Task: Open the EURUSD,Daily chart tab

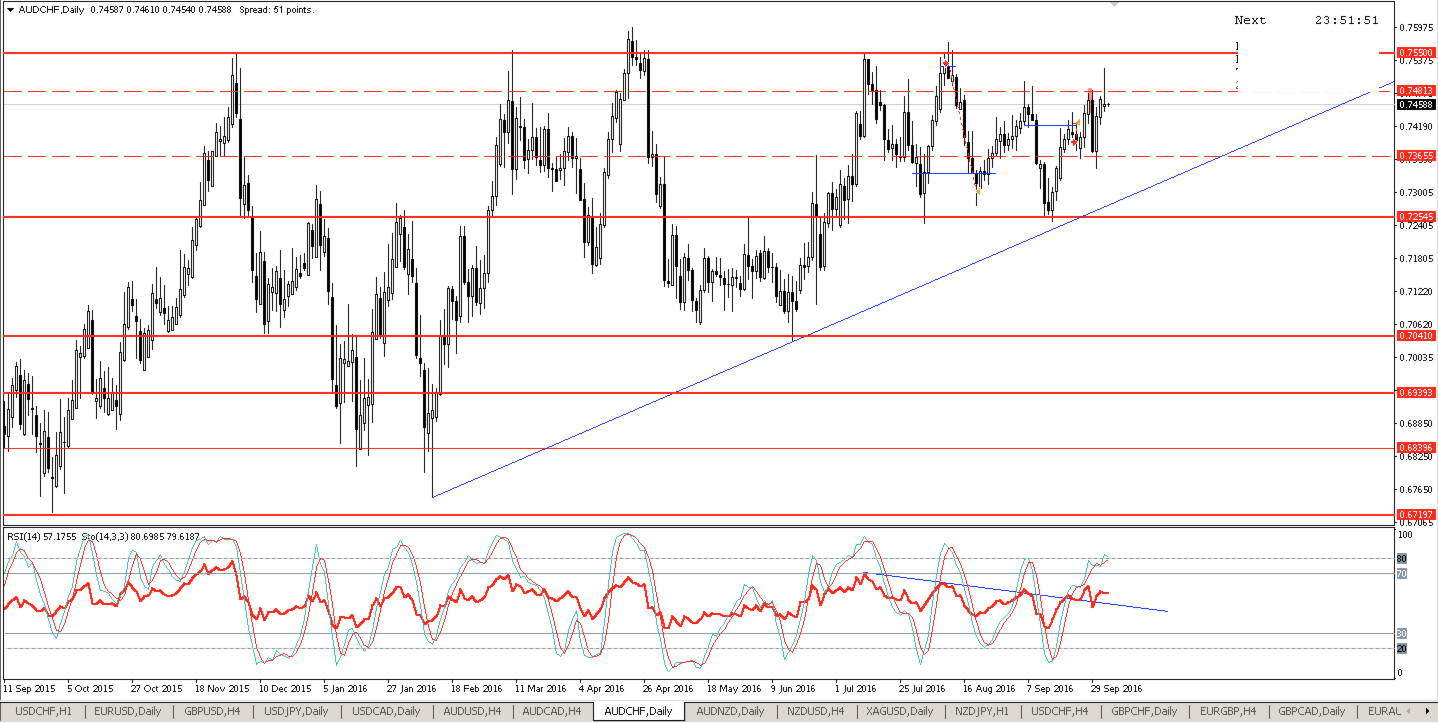Action: coord(128,711)
